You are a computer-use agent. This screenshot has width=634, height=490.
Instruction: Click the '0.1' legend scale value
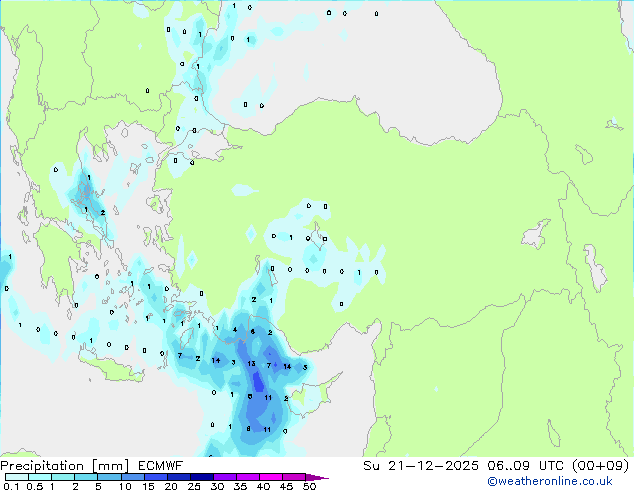point(11,486)
